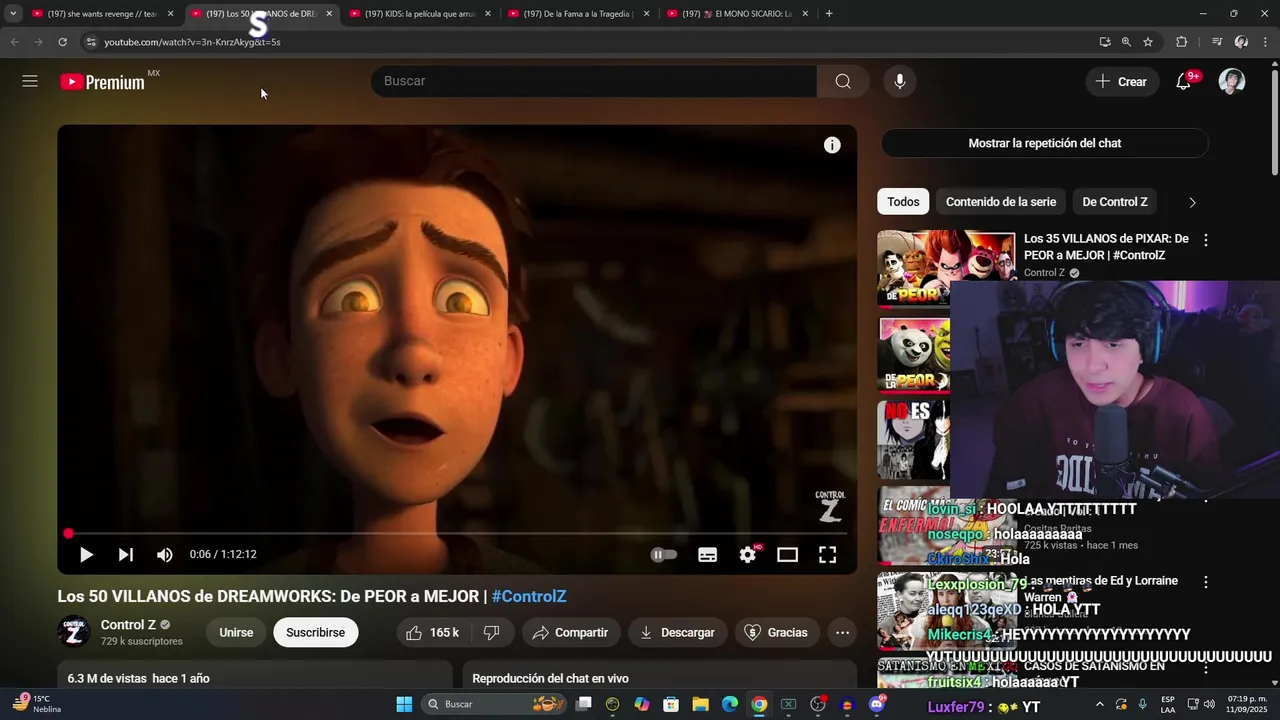Switch to 'KIDS: la película' browser tab

(x=420, y=14)
